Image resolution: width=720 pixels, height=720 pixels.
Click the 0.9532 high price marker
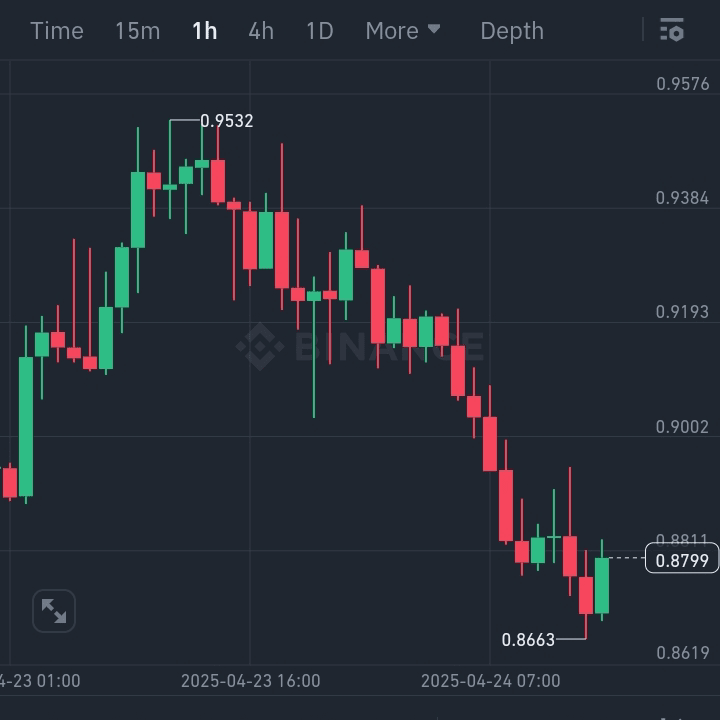click(x=227, y=121)
